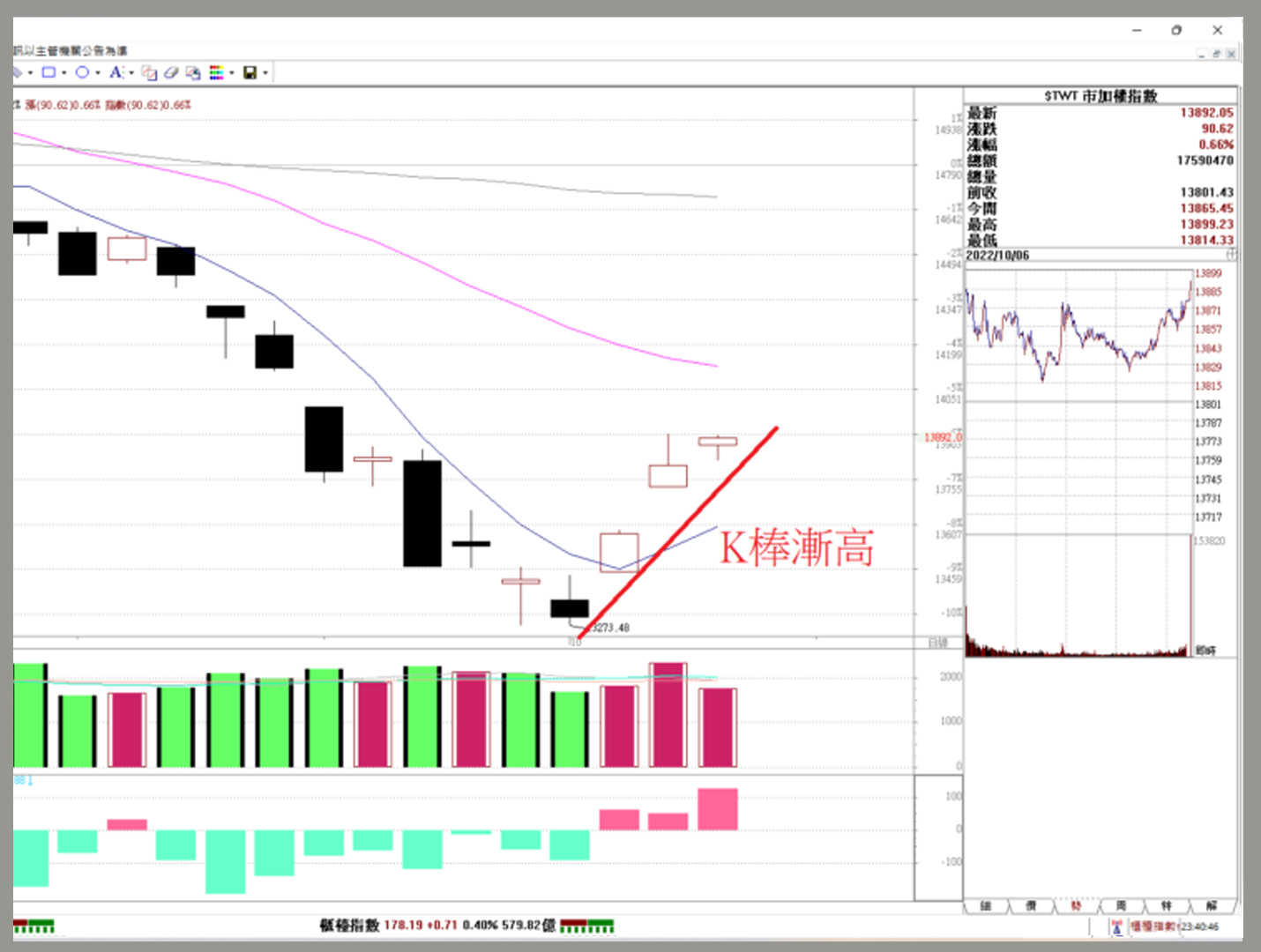Screen dimensions: 1261x952
Task: Click the floppy disk save icon
Action: 250,73
